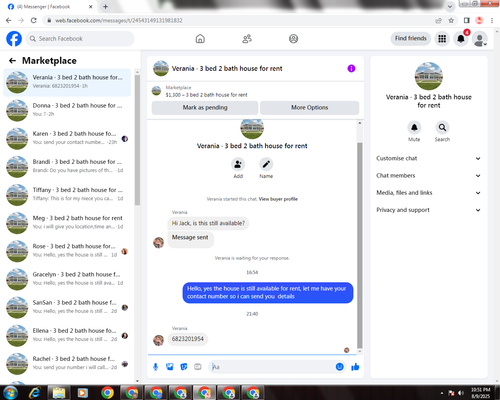
Task: Click the browser address bar URL
Action: (119, 21)
